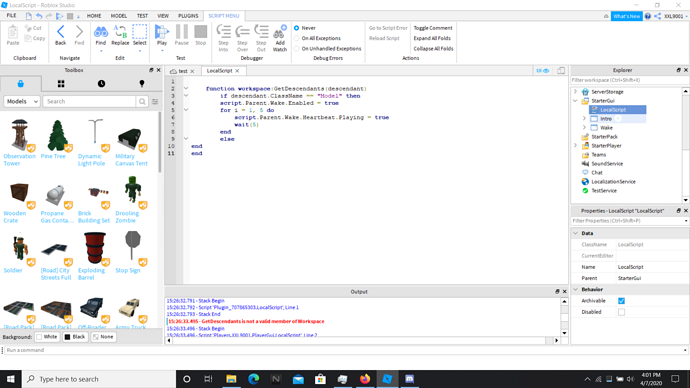Collapse the StarterGui tree node
Viewport: 690px width, 388px height.
click(x=576, y=101)
